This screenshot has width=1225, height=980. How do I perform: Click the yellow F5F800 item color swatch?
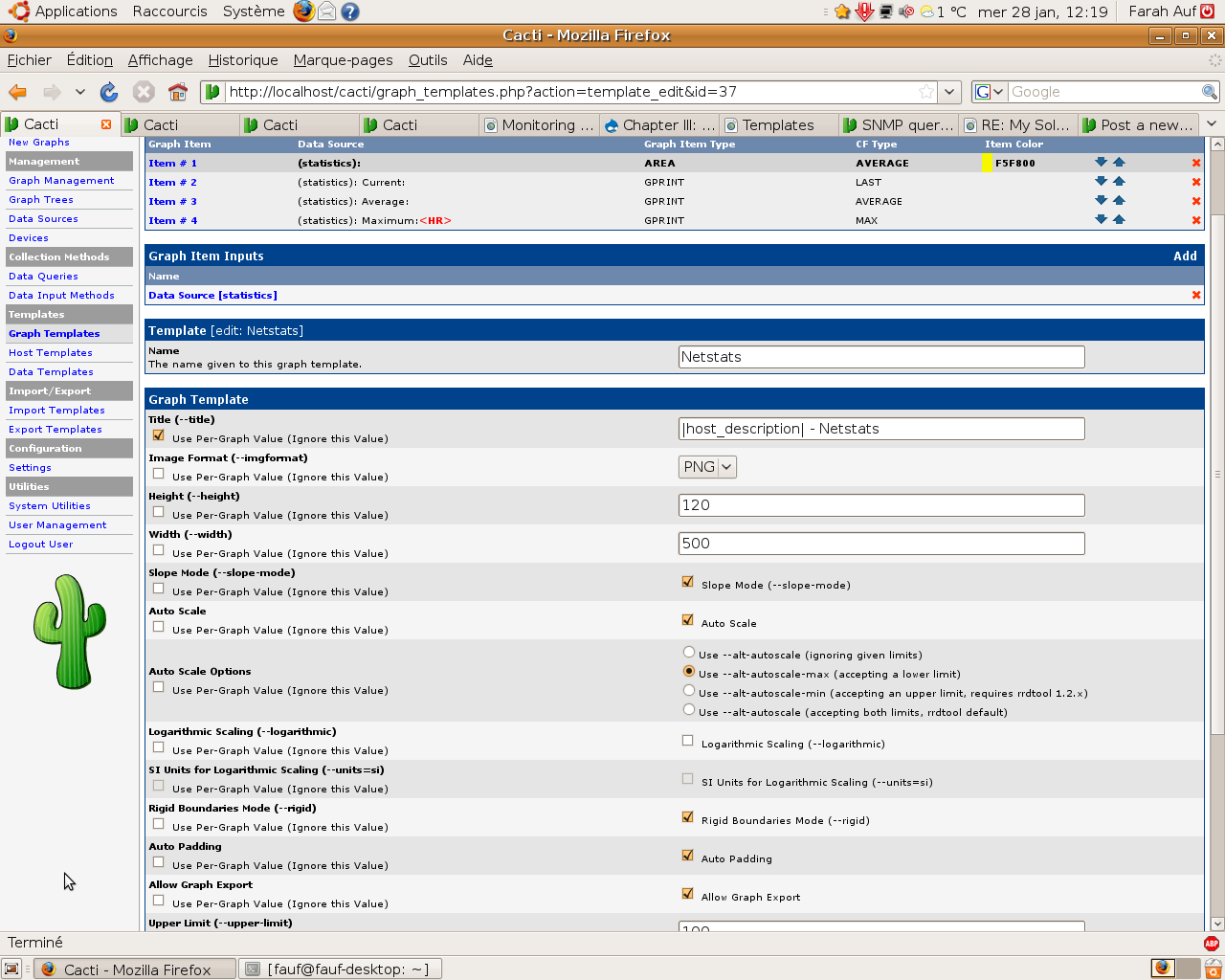pyautogui.click(x=987, y=163)
